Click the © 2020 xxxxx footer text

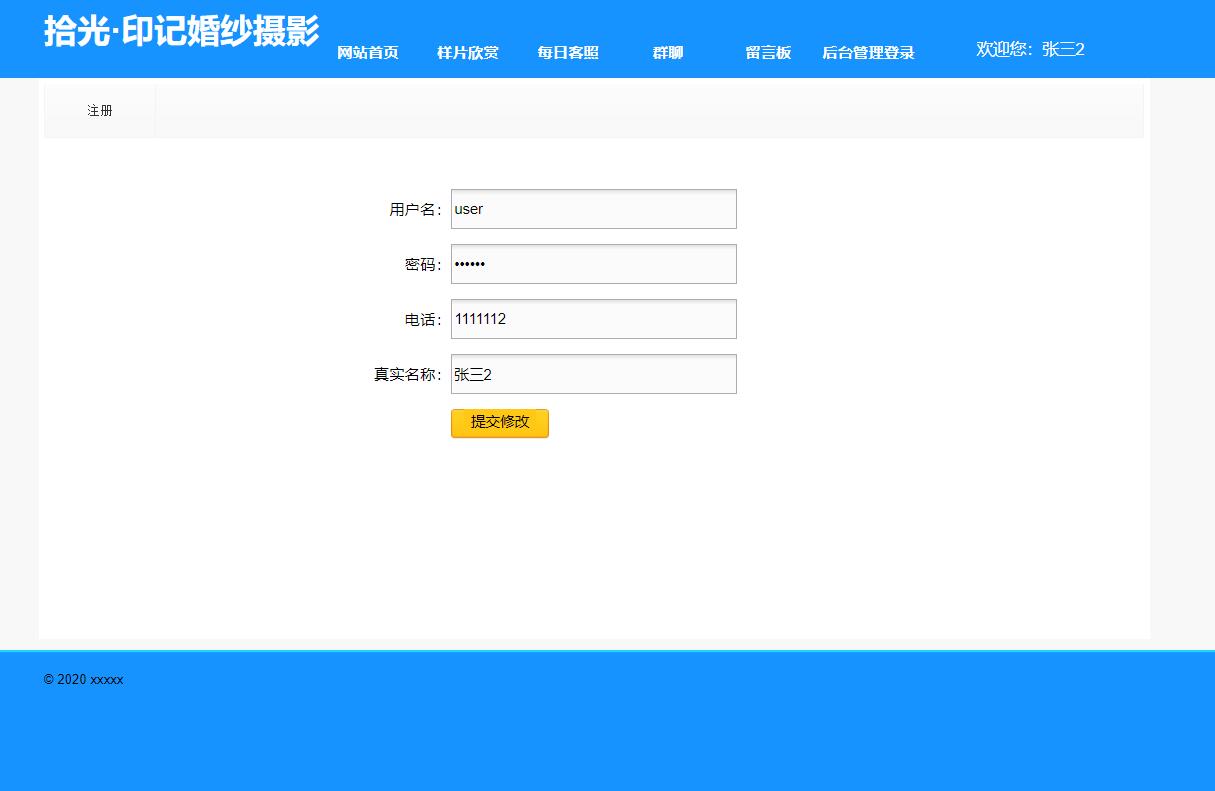(83, 679)
